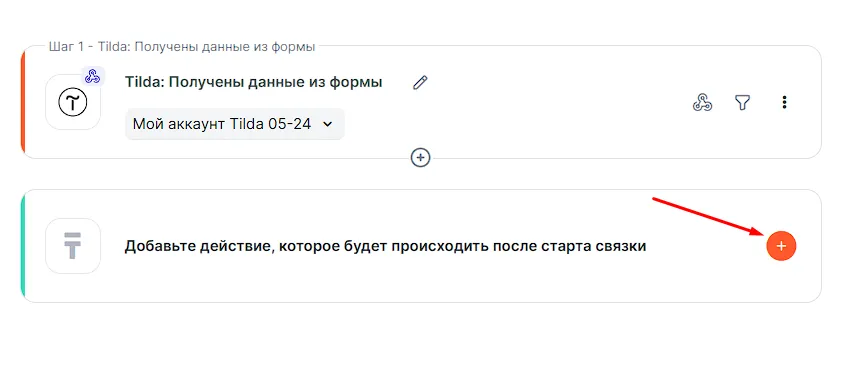Viewport: 863px width, 377px height.
Task: Click the teal stripe on the action card
Action: (23, 246)
